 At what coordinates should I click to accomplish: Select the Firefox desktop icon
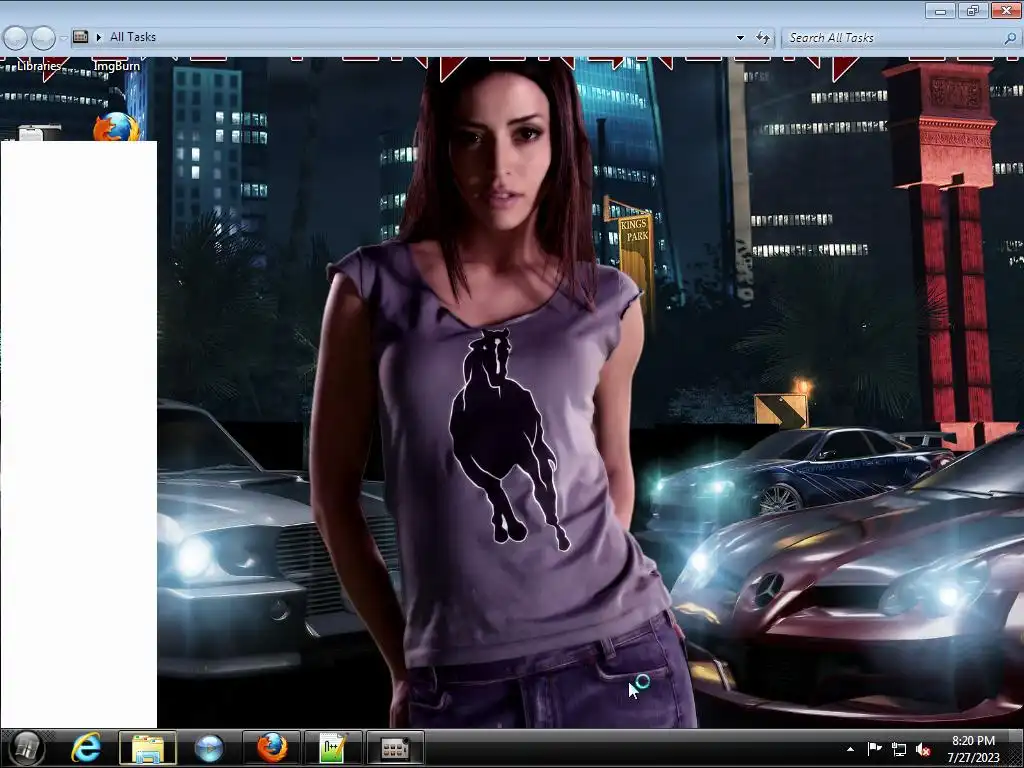(117, 127)
